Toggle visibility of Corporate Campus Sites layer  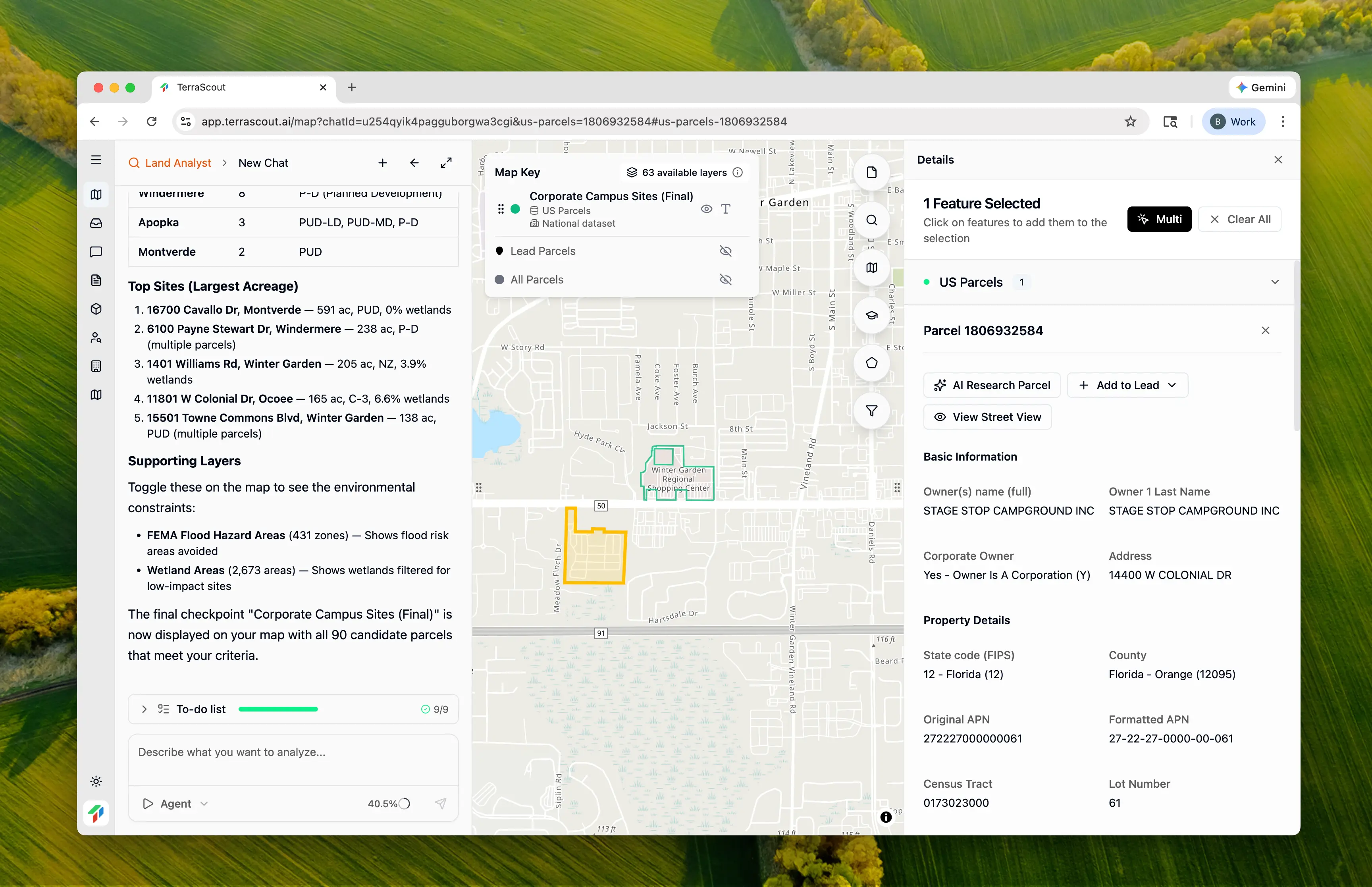pos(706,209)
